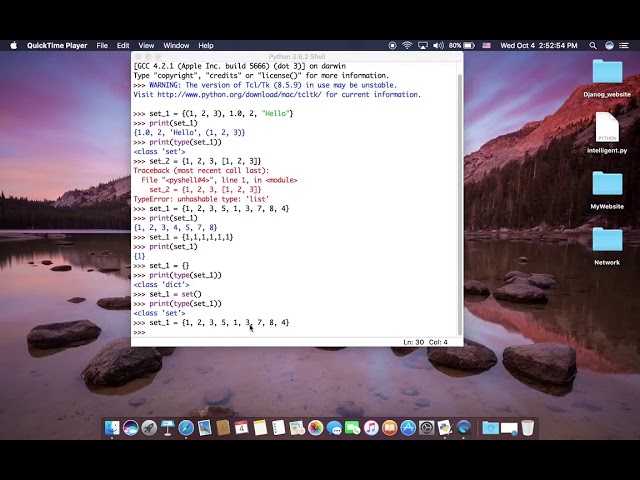640x480 pixels.
Task: Open the blue folder stack in Dock
Action: [x=491, y=428]
